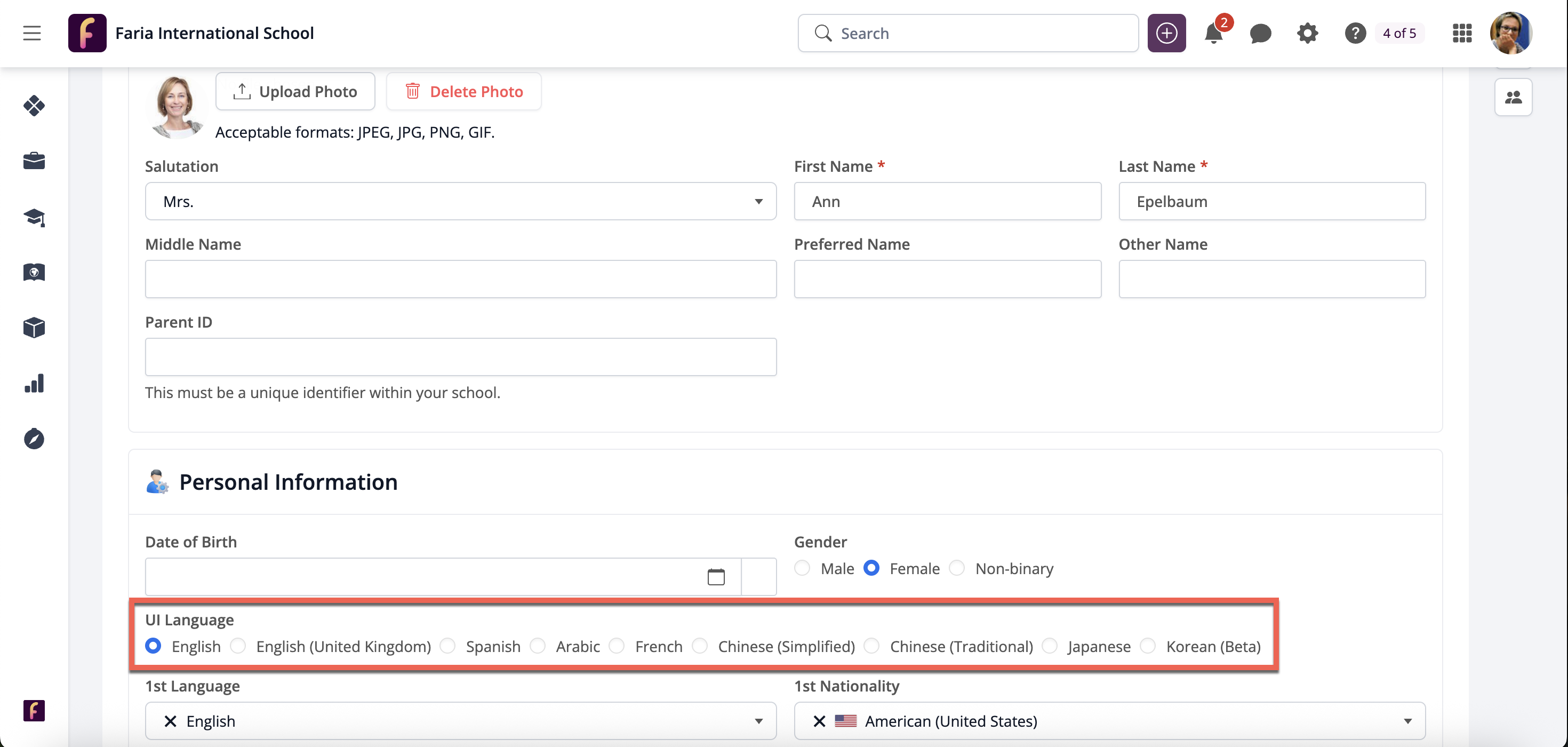The height and width of the screenshot is (747, 1568).
Task: Click the graduation cap sidebar icon
Action: pos(34,217)
